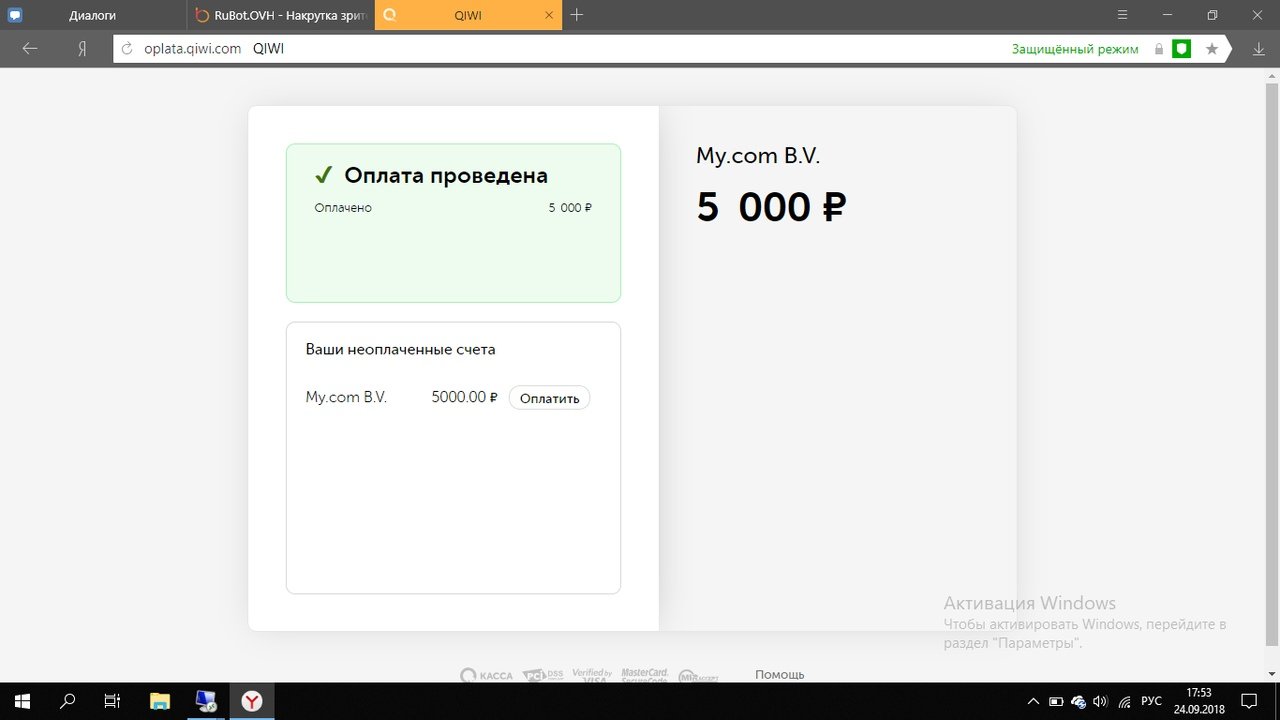Open Windows Task View from the taskbar
Screen dimensions: 1280x720
point(113,701)
